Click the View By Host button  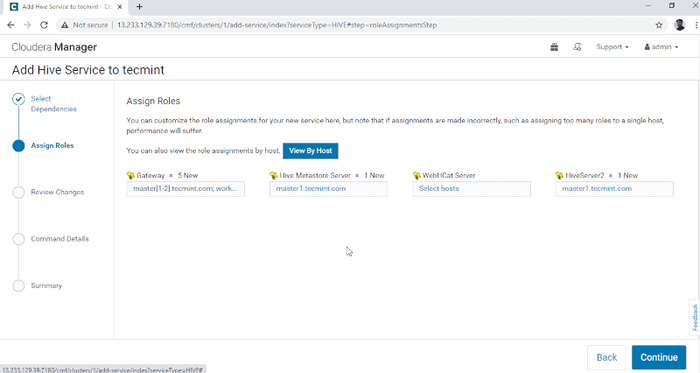coord(310,151)
